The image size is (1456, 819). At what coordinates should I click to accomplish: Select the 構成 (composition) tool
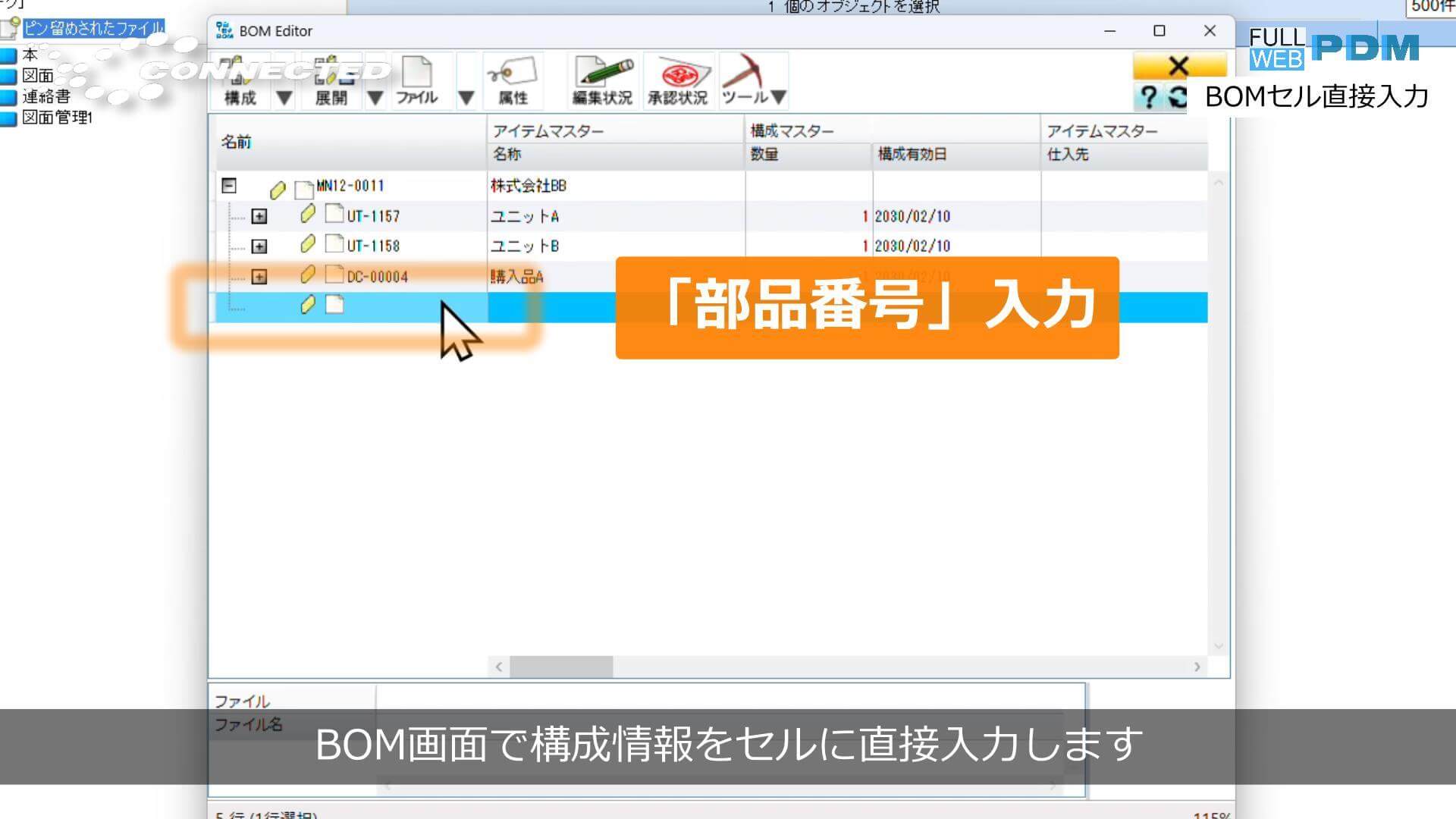238,80
